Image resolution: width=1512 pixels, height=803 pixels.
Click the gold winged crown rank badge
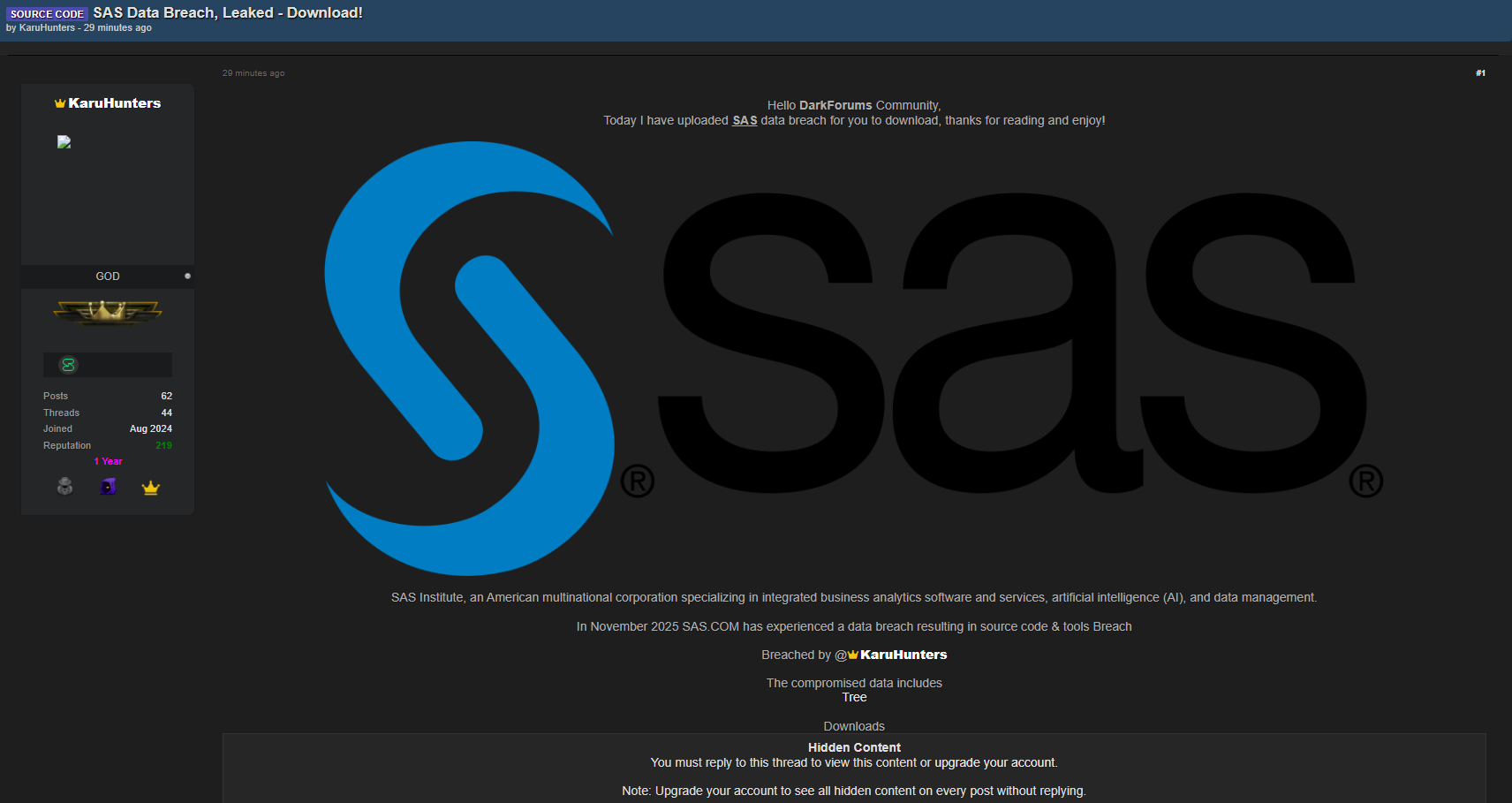click(x=107, y=312)
